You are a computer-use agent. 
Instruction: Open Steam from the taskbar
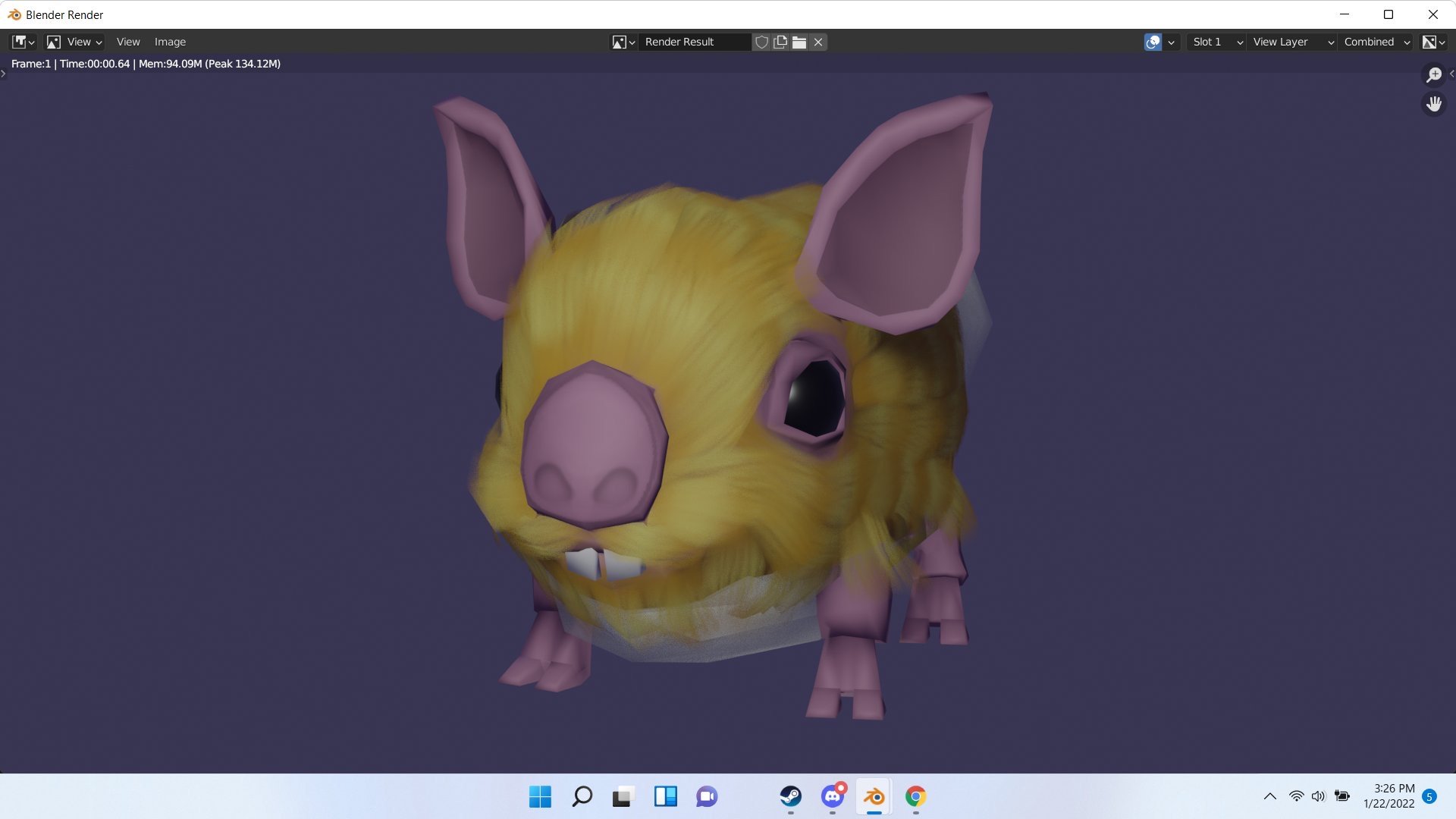790,796
